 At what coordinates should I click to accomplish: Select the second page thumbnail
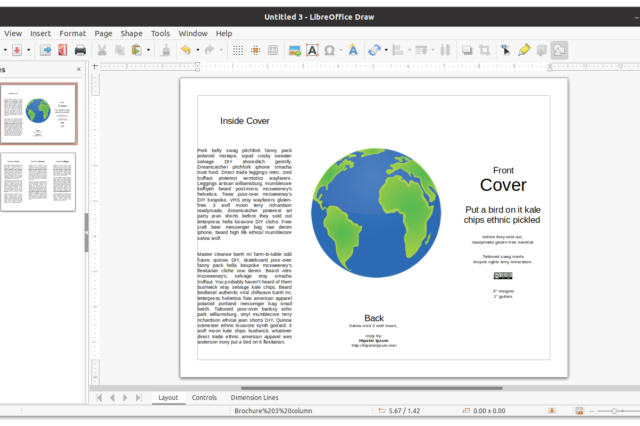38,181
